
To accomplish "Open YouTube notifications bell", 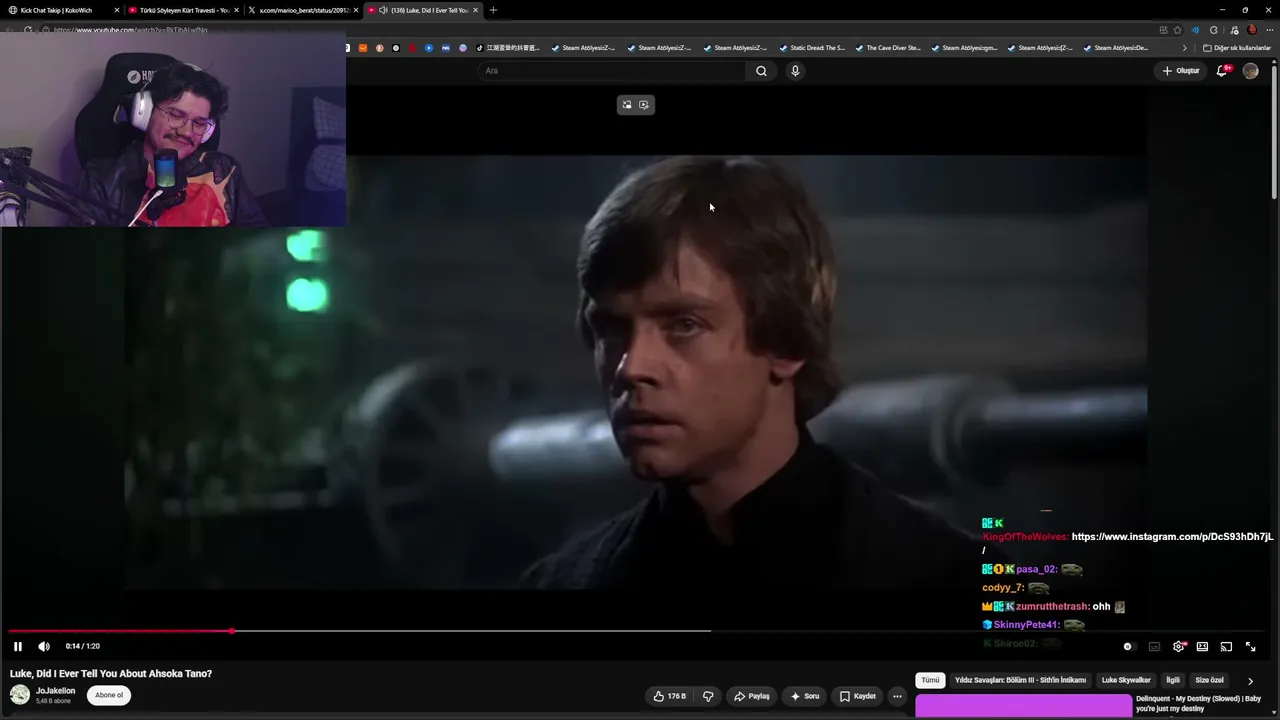I will [x=1222, y=71].
